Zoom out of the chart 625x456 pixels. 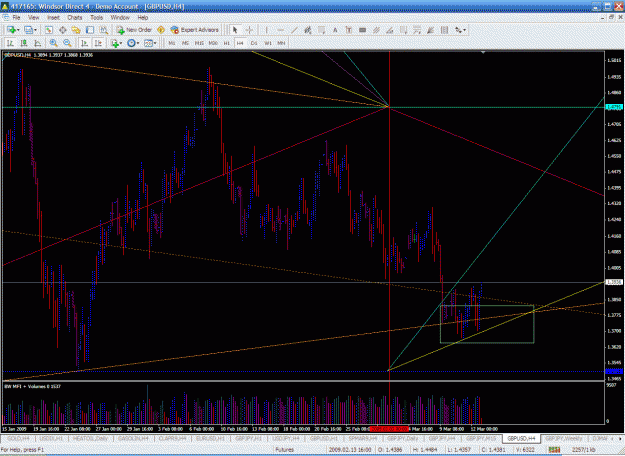point(67,43)
